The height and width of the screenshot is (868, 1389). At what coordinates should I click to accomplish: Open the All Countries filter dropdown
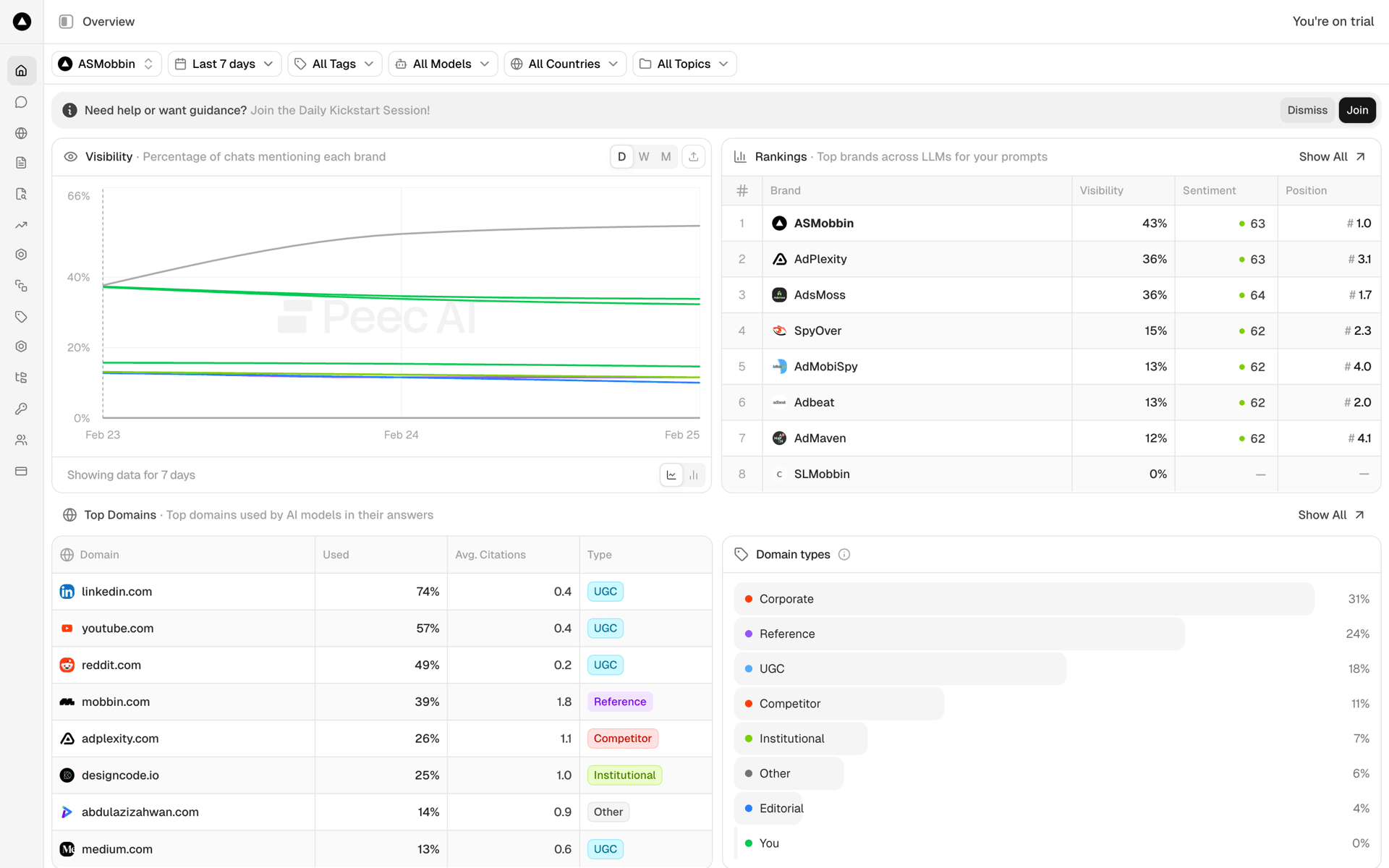pyautogui.click(x=565, y=64)
